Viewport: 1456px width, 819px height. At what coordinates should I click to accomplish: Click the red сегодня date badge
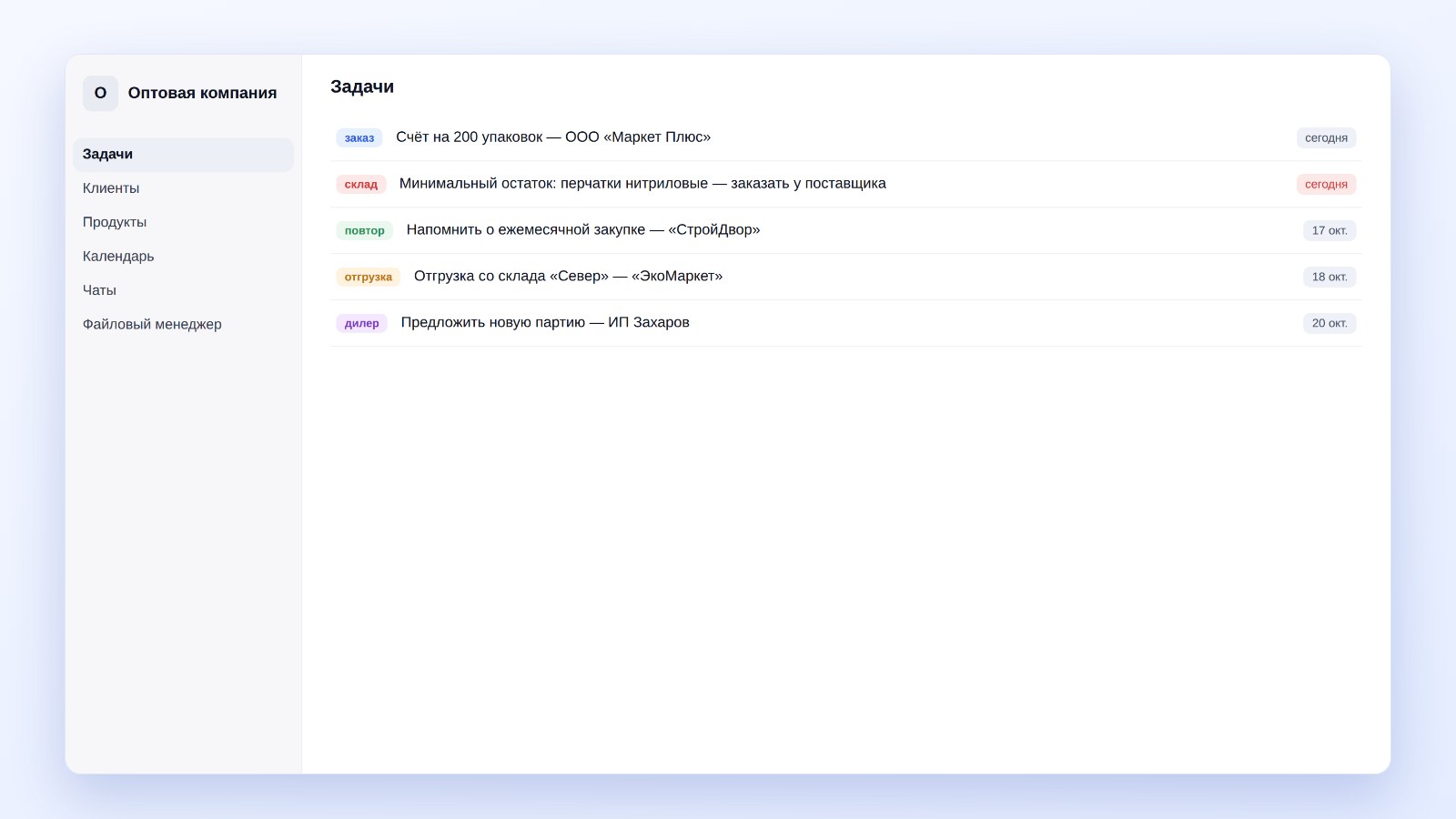tap(1326, 184)
